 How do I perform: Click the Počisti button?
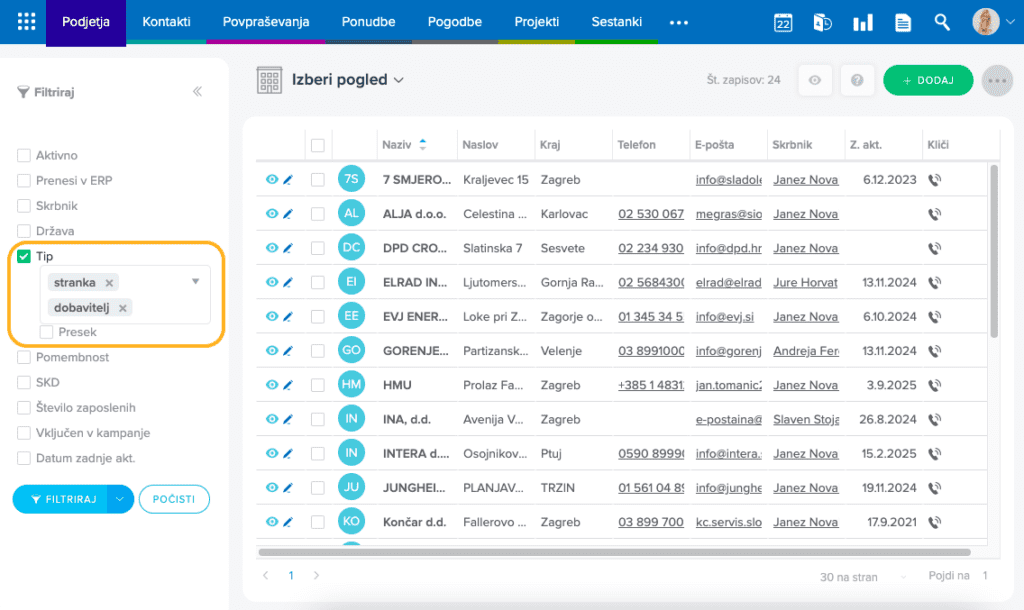point(174,499)
